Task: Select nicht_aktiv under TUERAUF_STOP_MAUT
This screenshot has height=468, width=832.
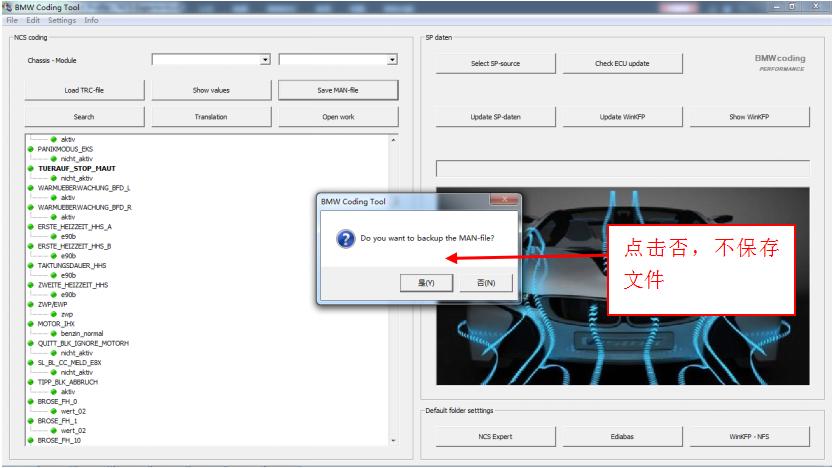Action: click(x=76, y=178)
